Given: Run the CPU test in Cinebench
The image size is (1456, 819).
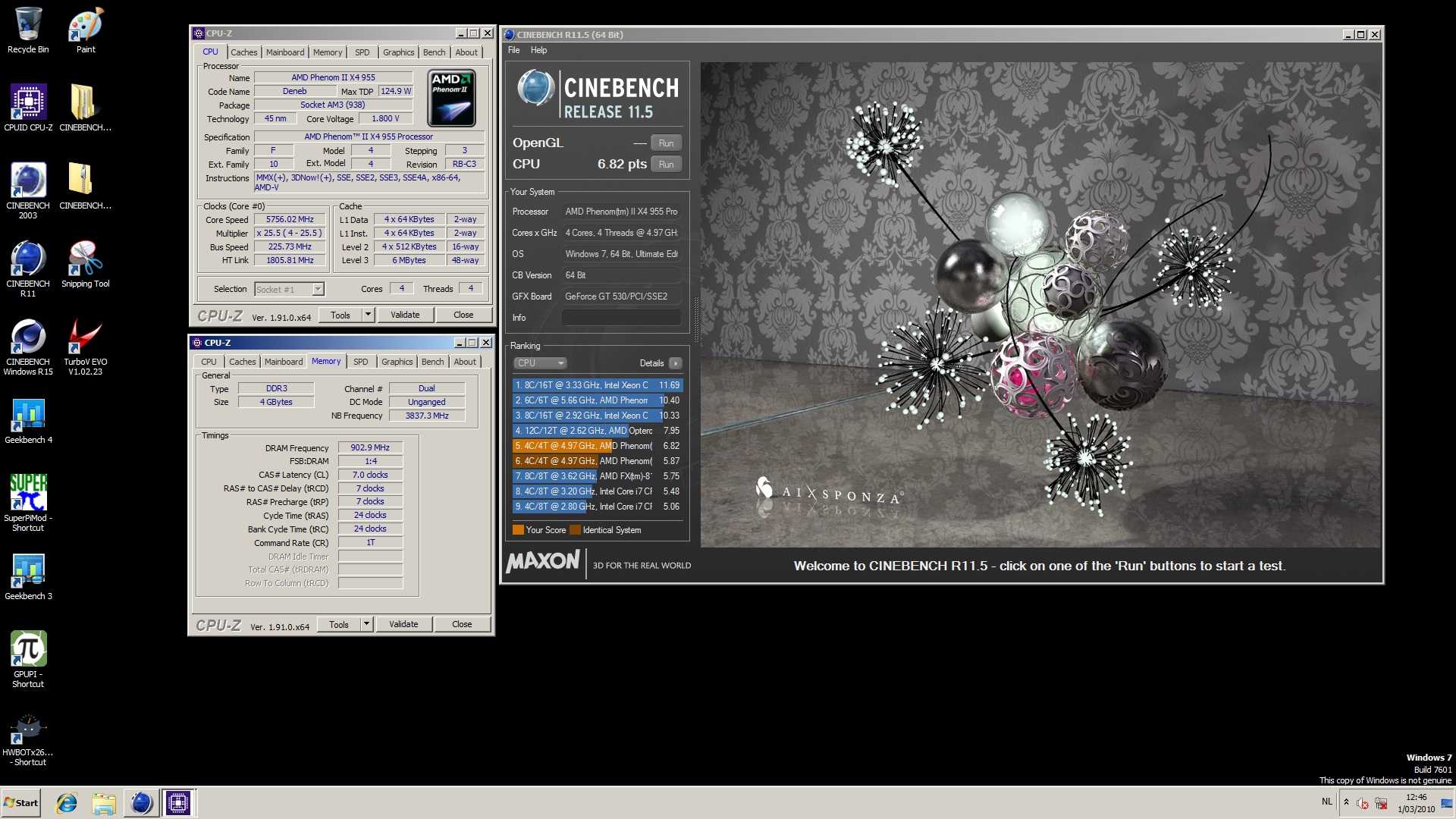Looking at the screenshot, I should pos(667,164).
